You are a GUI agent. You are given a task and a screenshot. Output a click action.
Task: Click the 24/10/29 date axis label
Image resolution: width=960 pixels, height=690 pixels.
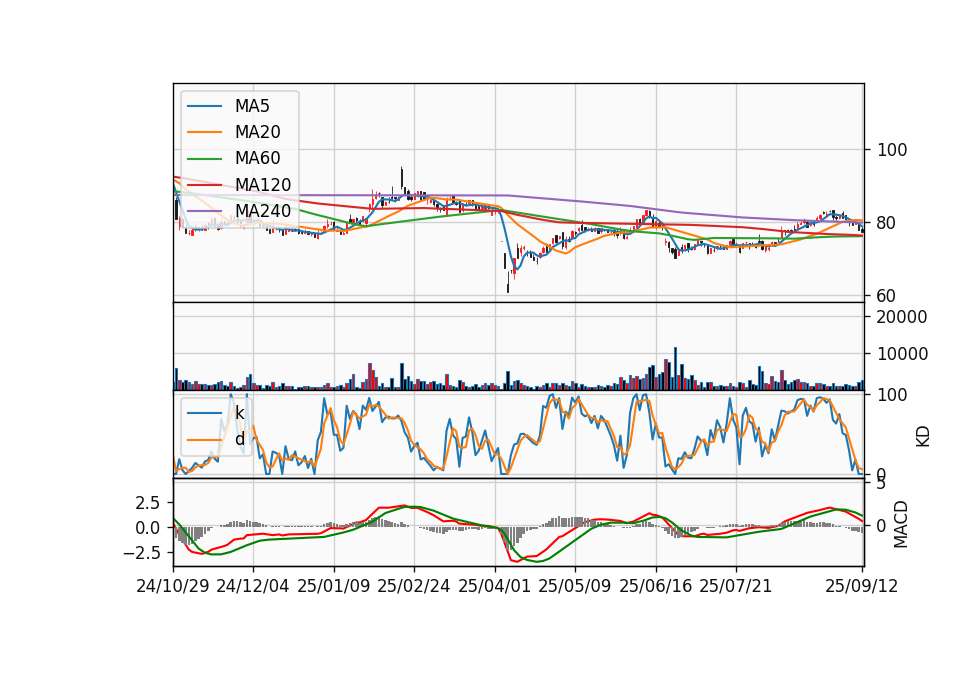(173, 586)
